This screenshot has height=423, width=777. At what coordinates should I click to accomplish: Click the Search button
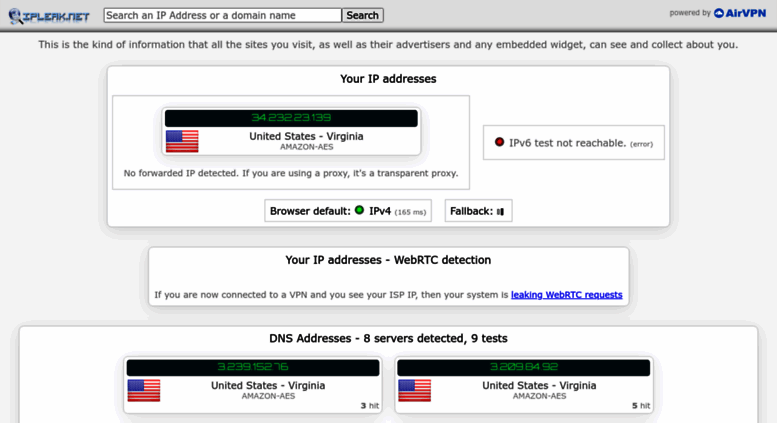(362, 15)
